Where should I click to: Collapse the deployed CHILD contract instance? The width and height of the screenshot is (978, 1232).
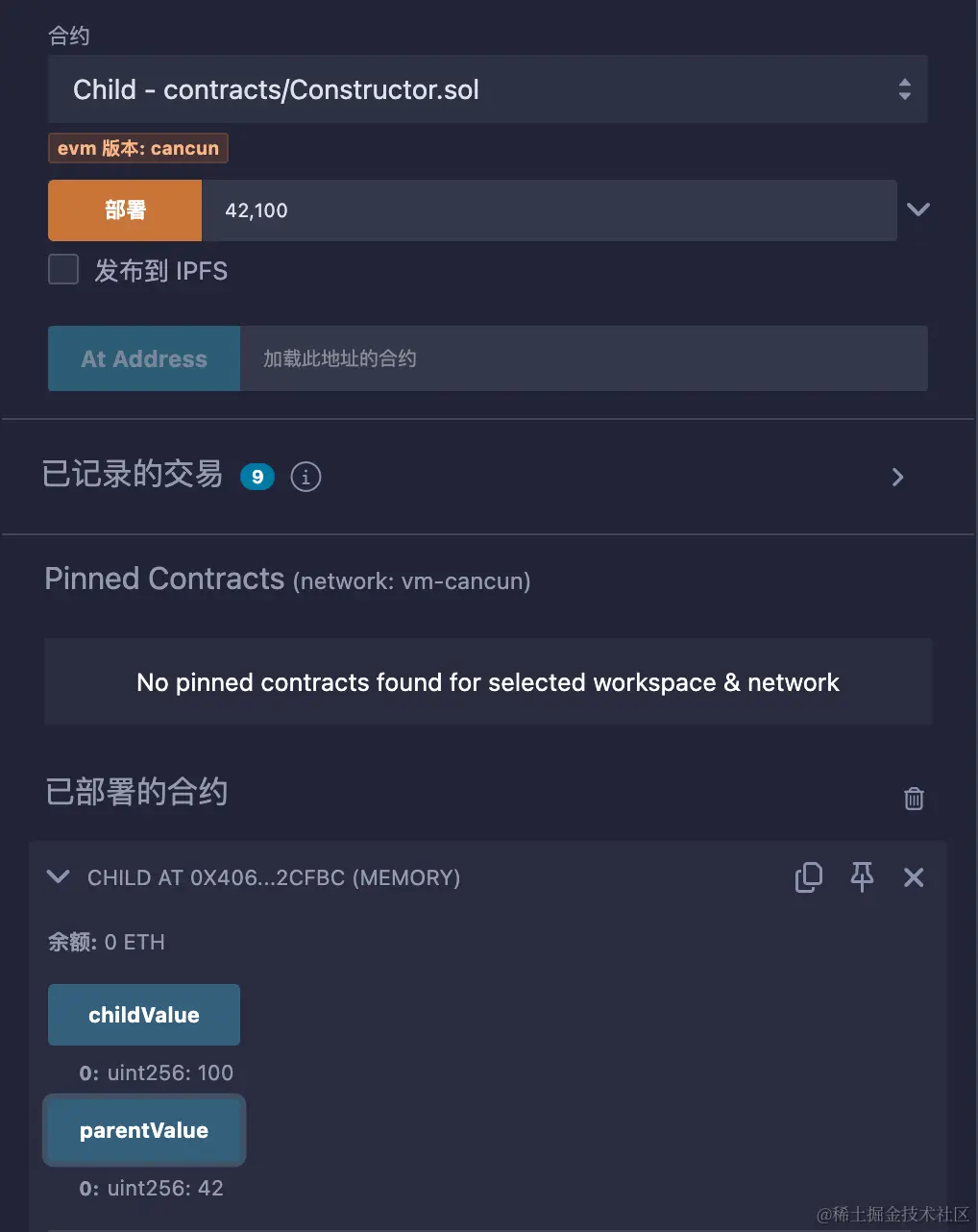point(59,876)
